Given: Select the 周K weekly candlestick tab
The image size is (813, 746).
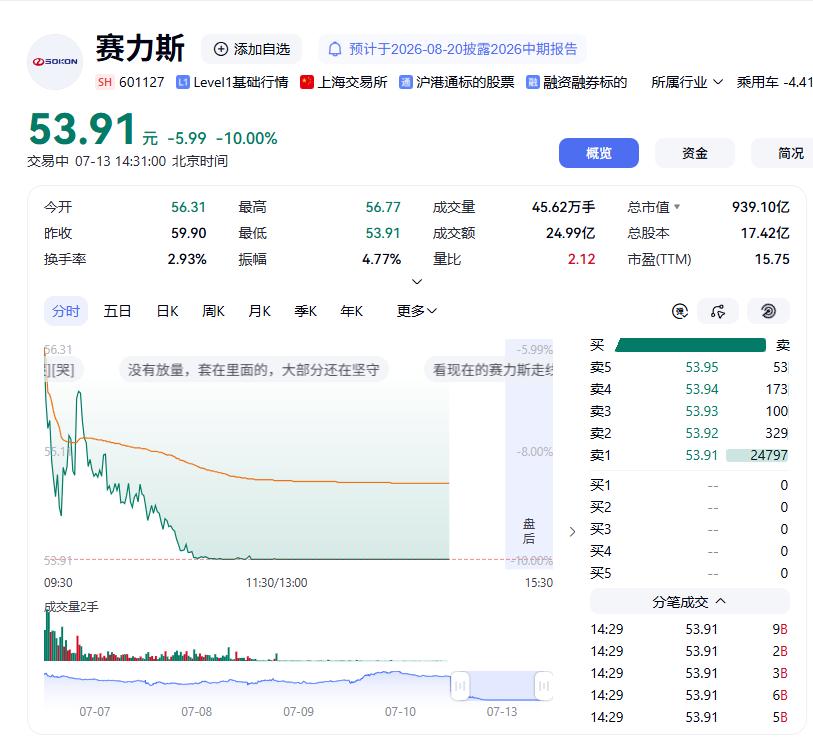Looking at the screenshot, I should (x=213, y=311).
